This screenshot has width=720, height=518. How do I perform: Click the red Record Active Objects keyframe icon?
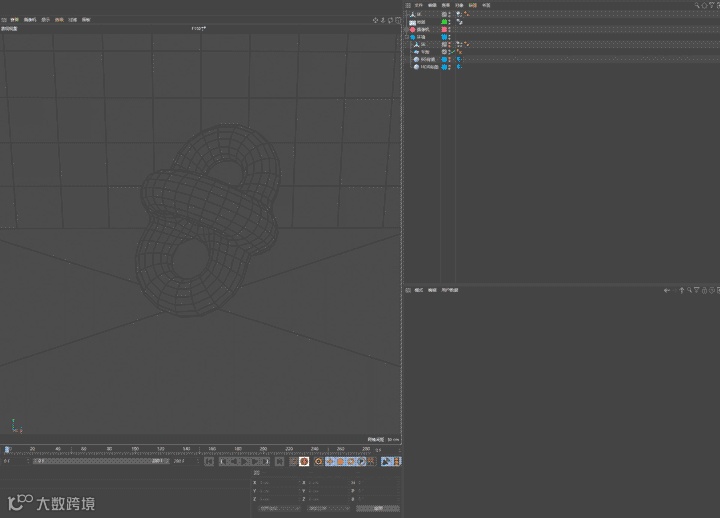[305, 461]
